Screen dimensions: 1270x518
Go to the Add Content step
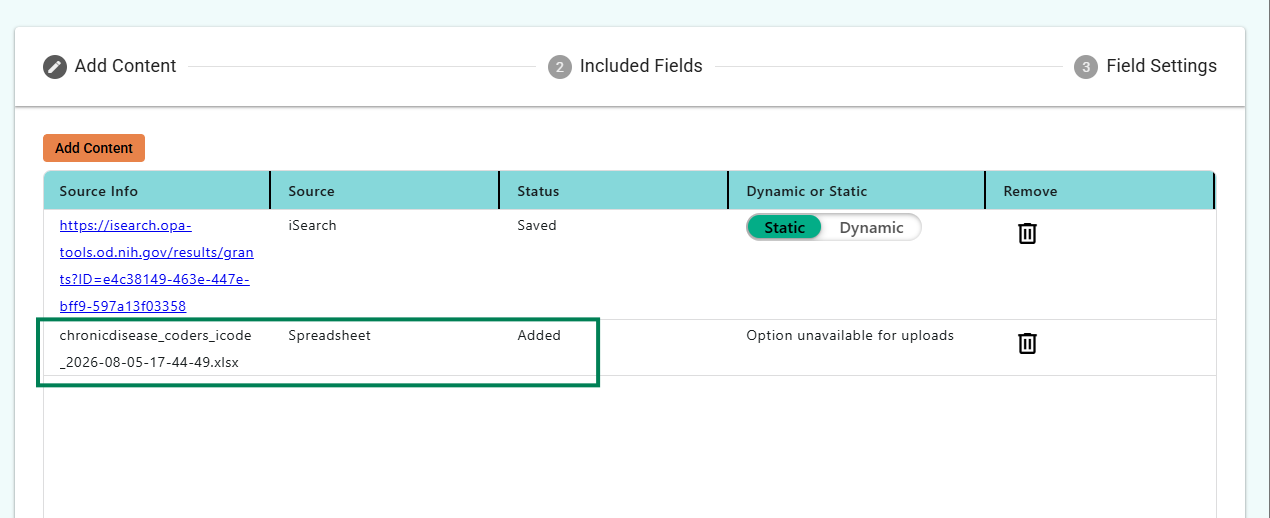(110, 66)
